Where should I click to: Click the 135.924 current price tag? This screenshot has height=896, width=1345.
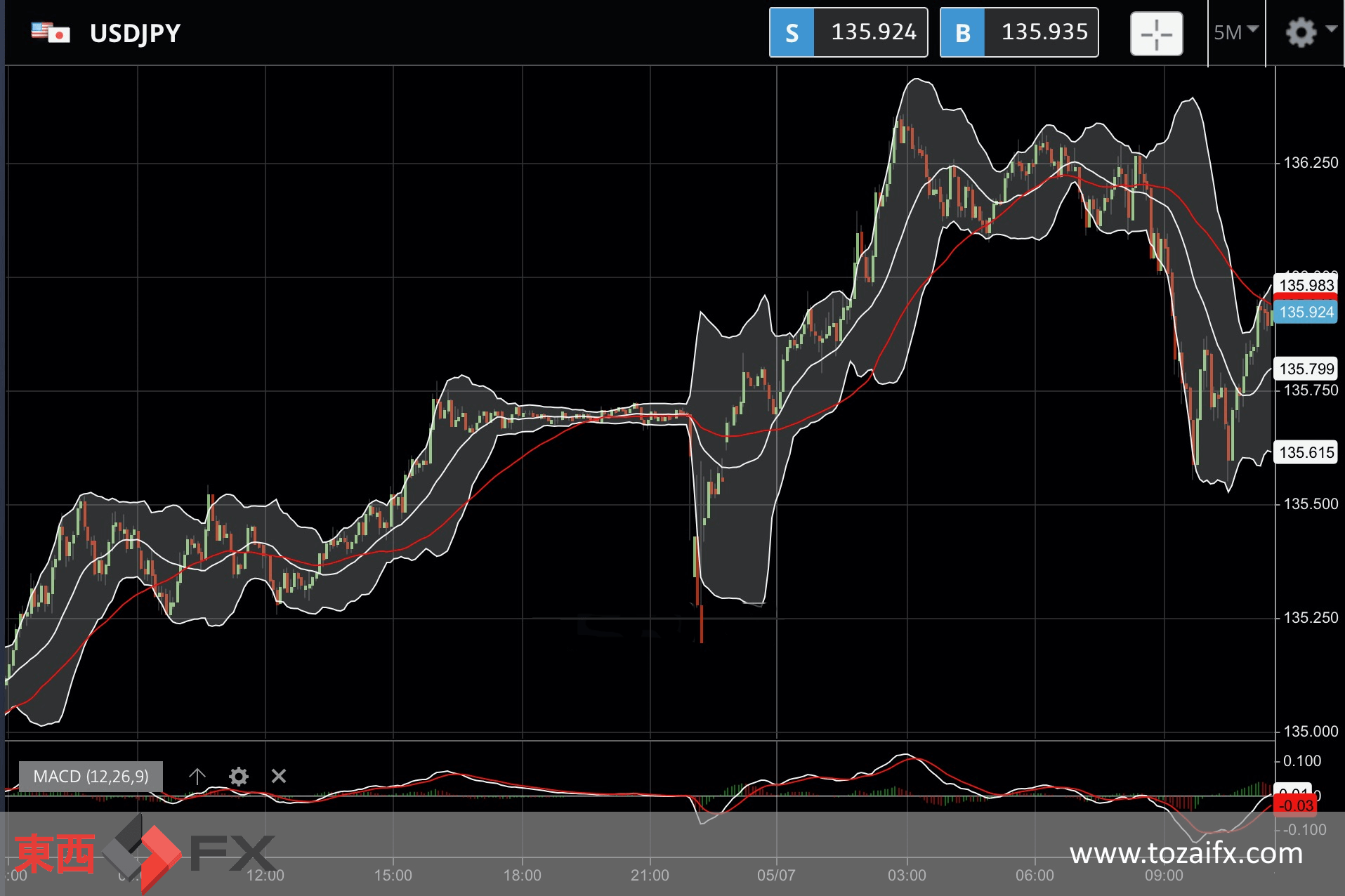click(x=1306, y=312)
